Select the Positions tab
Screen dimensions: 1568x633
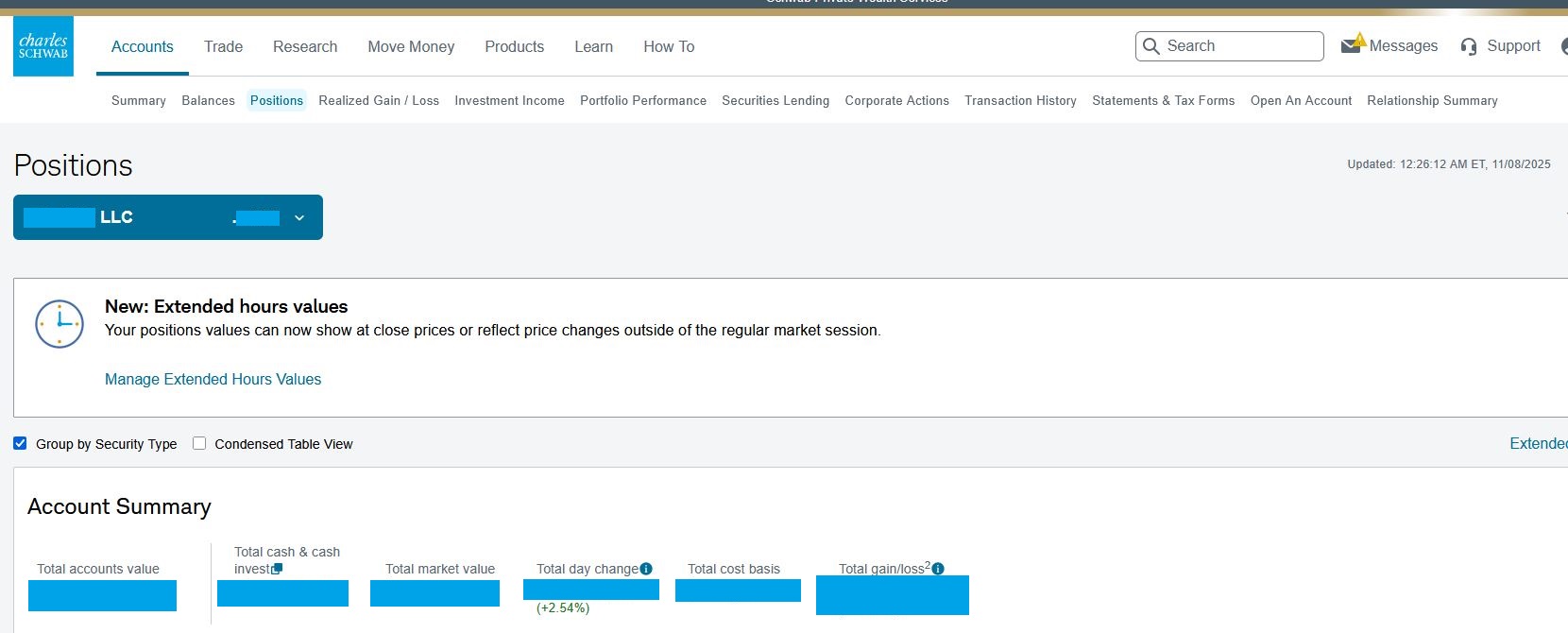coord(277,100)
